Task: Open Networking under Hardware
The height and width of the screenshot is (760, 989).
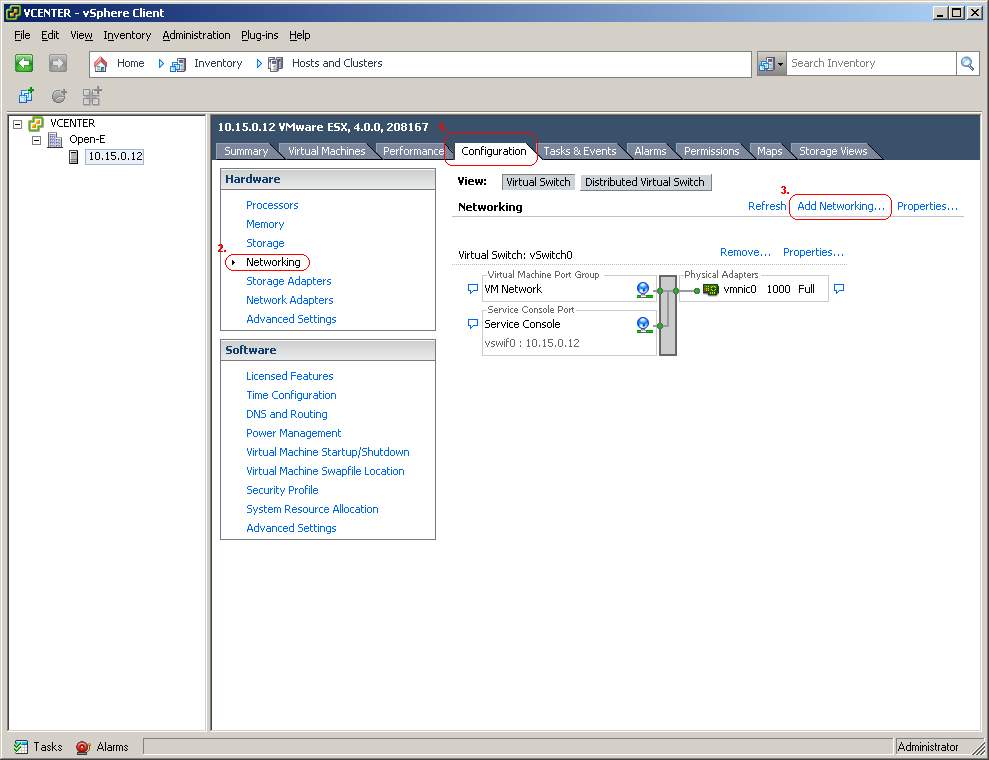Action: coord(273,262)
